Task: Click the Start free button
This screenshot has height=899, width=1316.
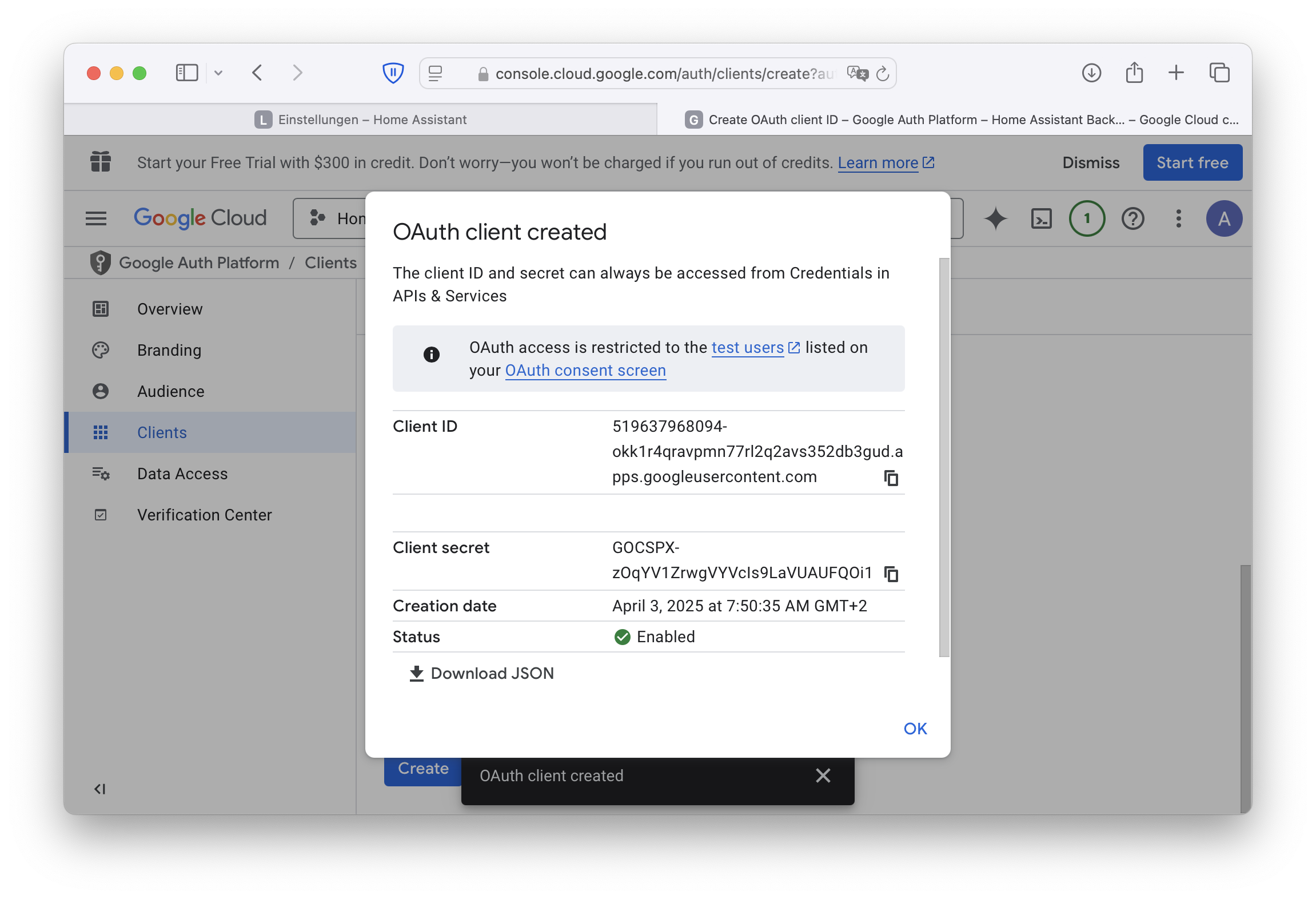Action: point(1192,162)
